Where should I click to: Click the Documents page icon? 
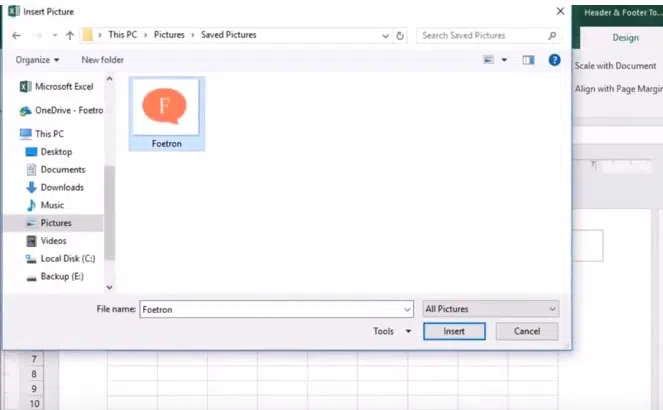31,169
